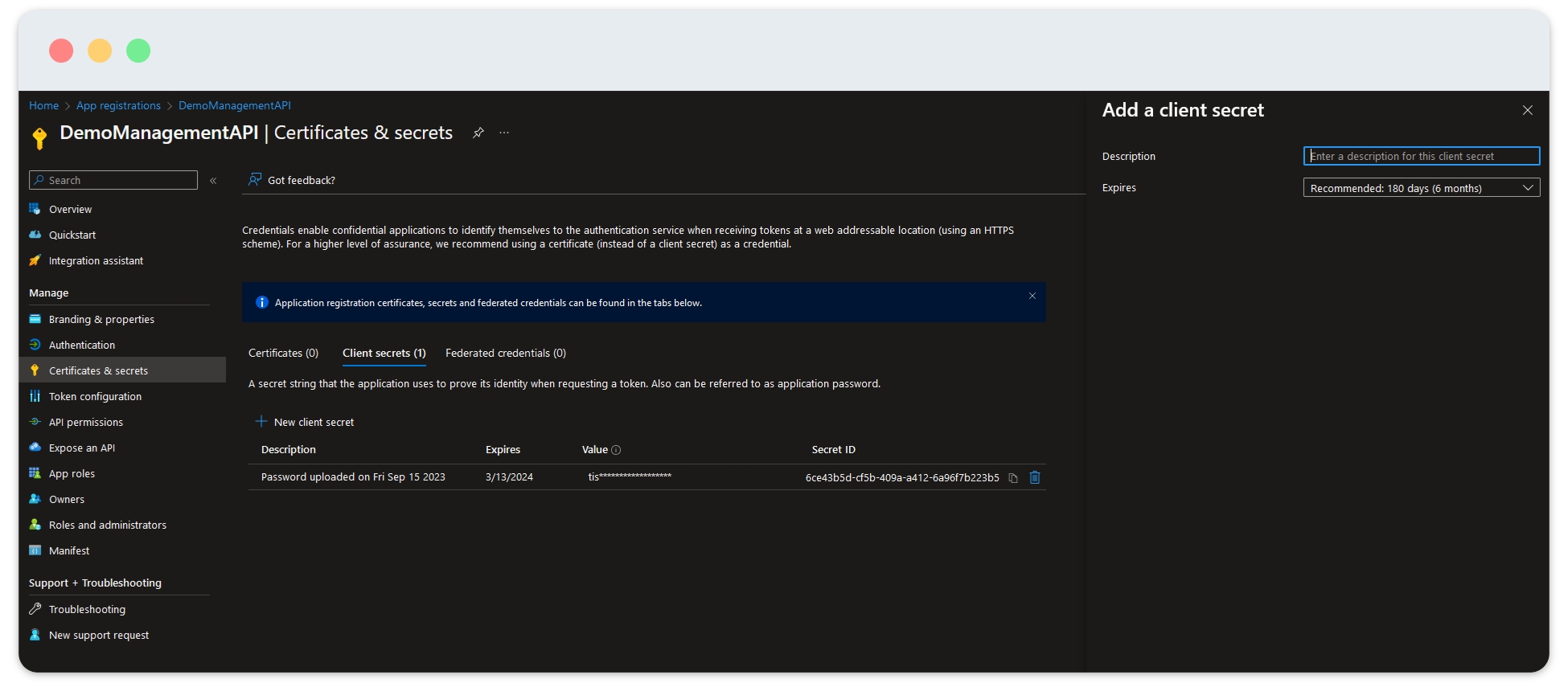The image size is (1568, 683).
Task: Switch to the Certificates (0) tab
Action: point(283,353)
